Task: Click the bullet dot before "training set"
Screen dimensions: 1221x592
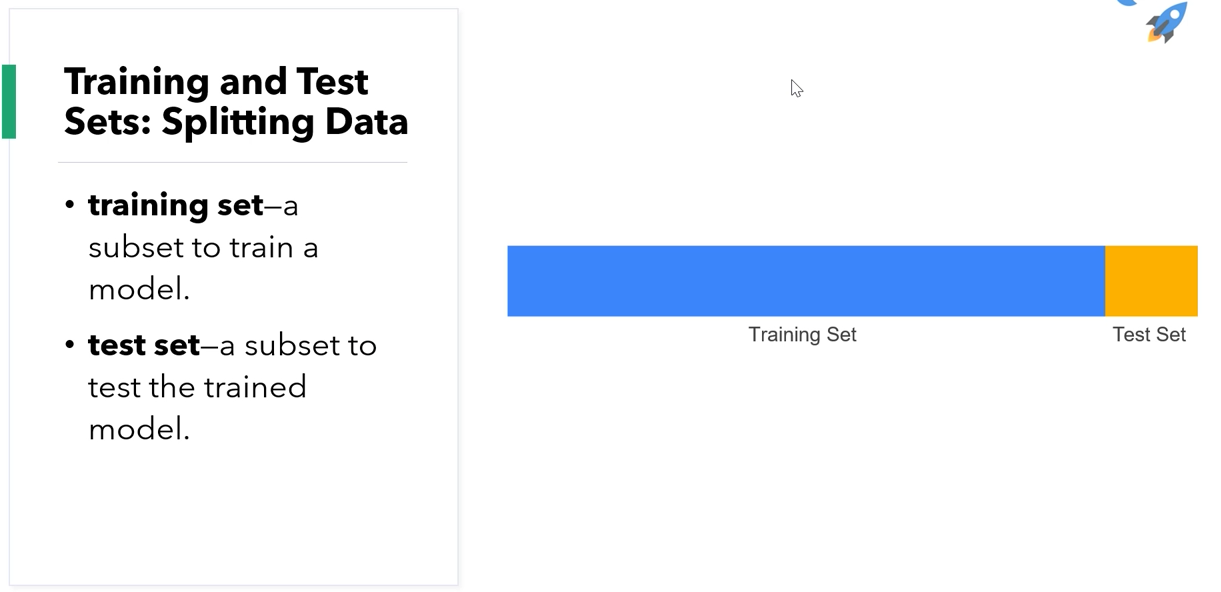Action: pos(70,206)
